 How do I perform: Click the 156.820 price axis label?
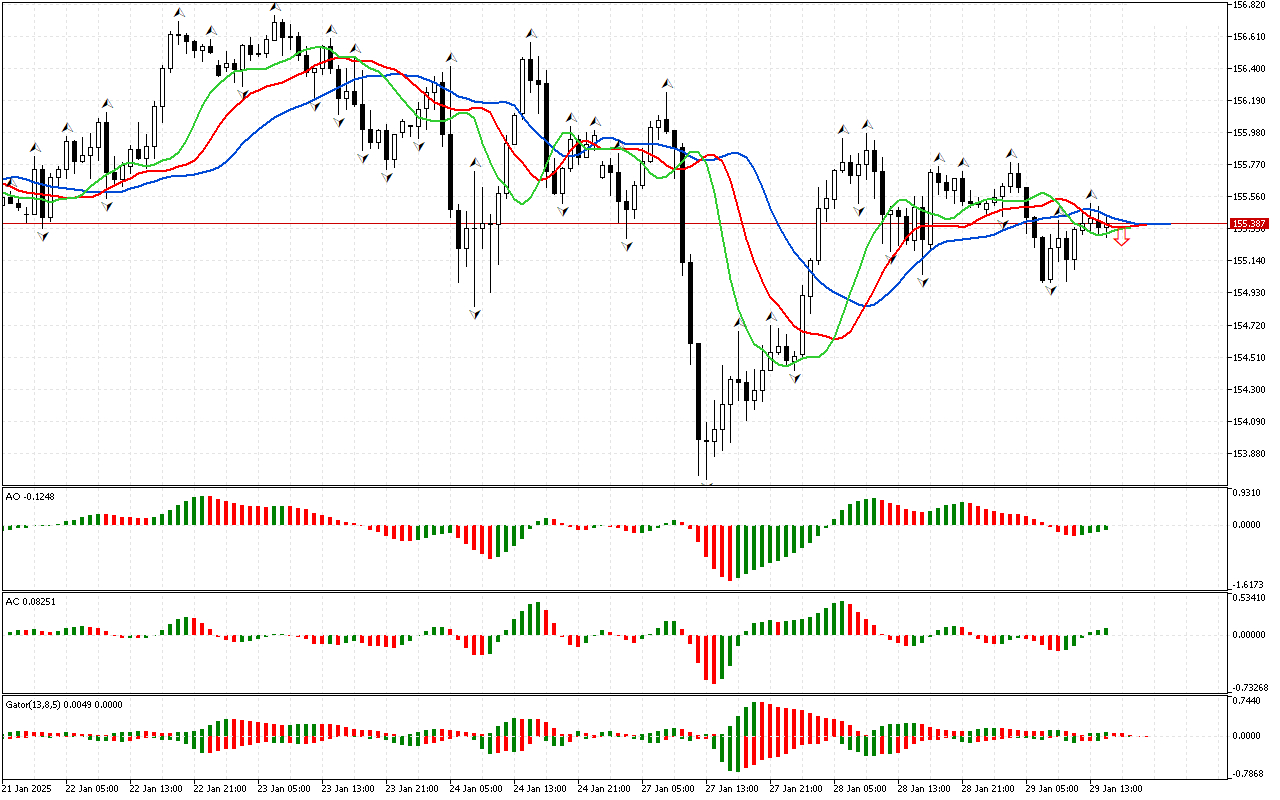tap(1248, 5)
